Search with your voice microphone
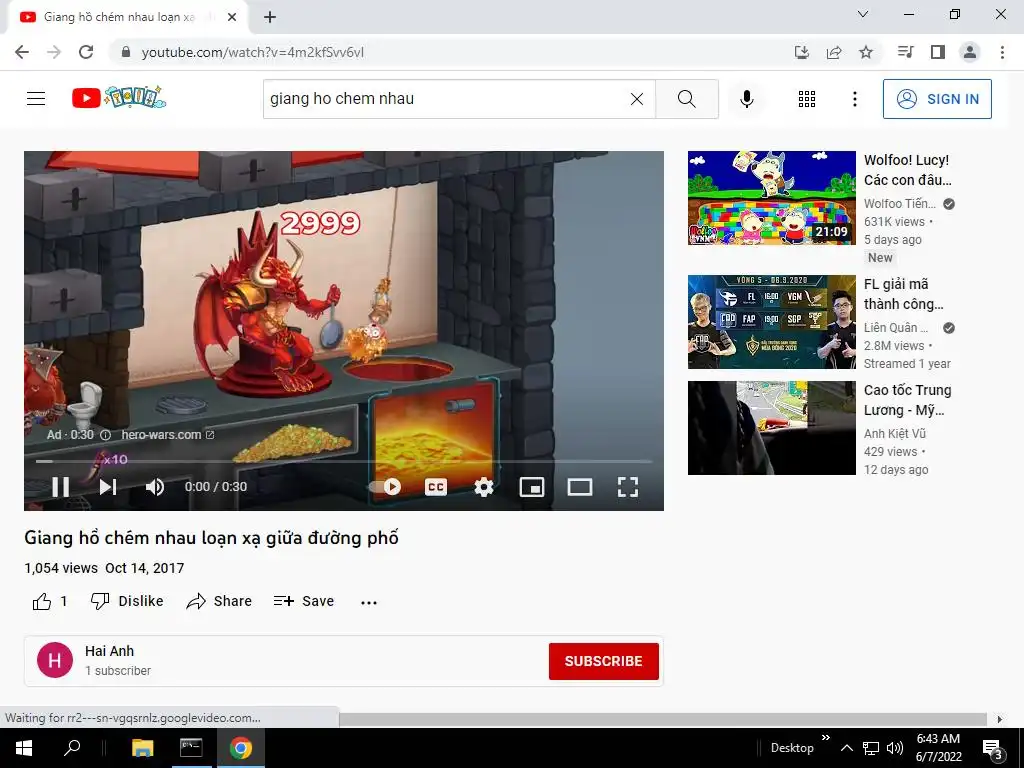The image size is (1024, 768). (x=747, y=99)
